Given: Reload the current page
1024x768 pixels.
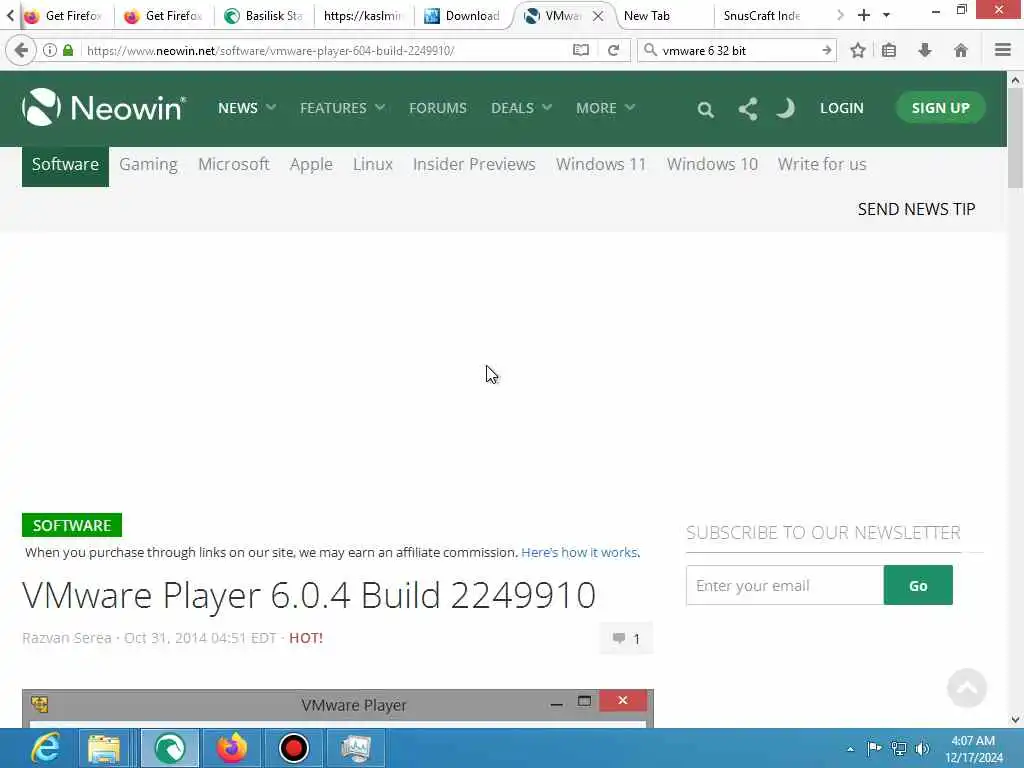Looking at the screenshot, I should 613,50.
